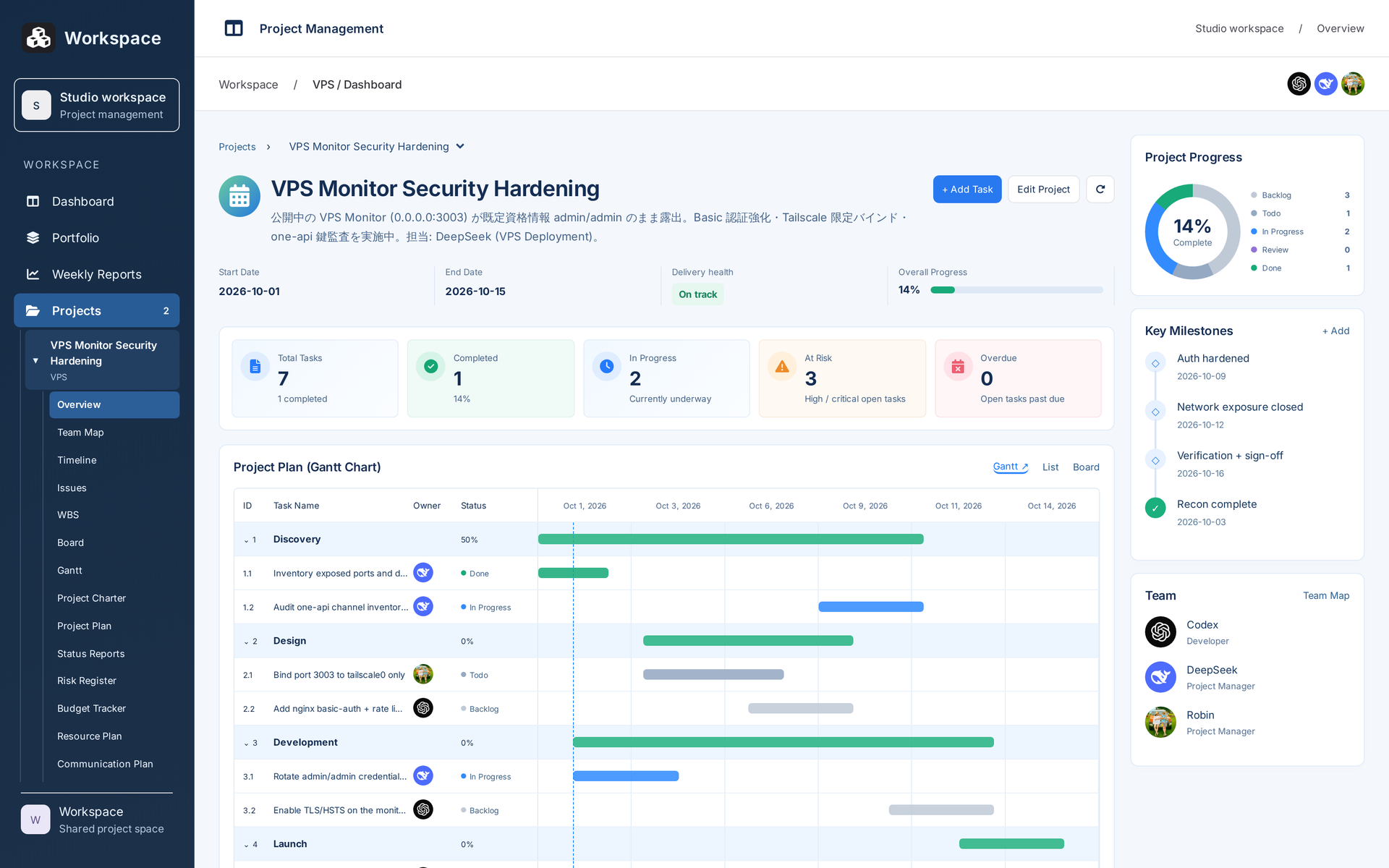
Task: Click the + Add Task button
Action: tap(967, 190)
